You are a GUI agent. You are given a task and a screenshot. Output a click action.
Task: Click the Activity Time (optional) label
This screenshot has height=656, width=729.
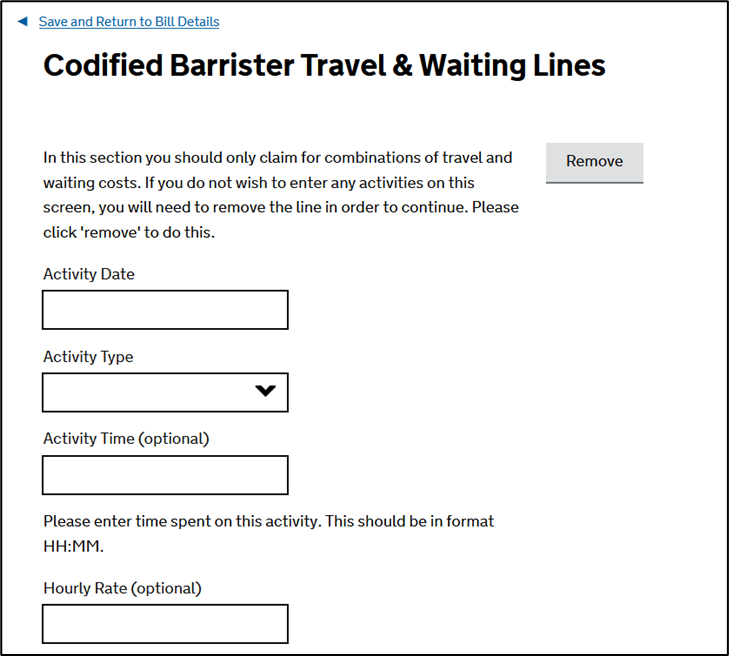click(126, 438)
